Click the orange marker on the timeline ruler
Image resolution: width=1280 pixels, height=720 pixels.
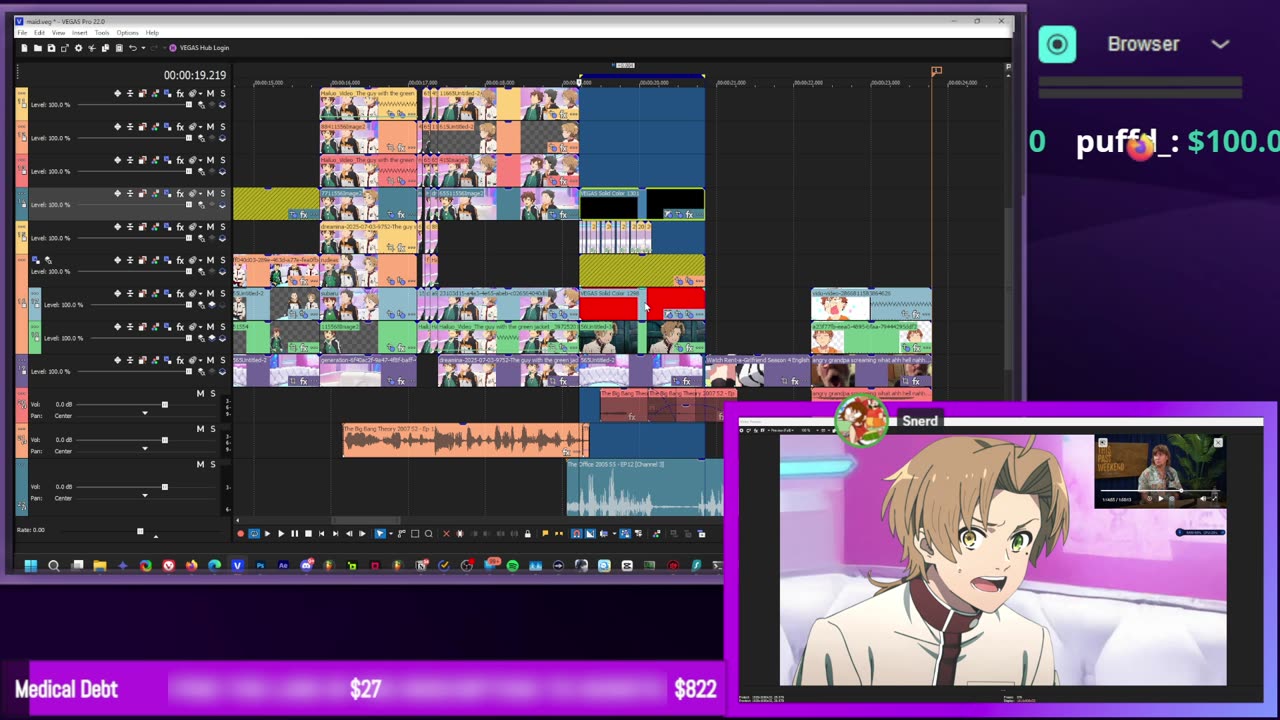coord(936,71)
